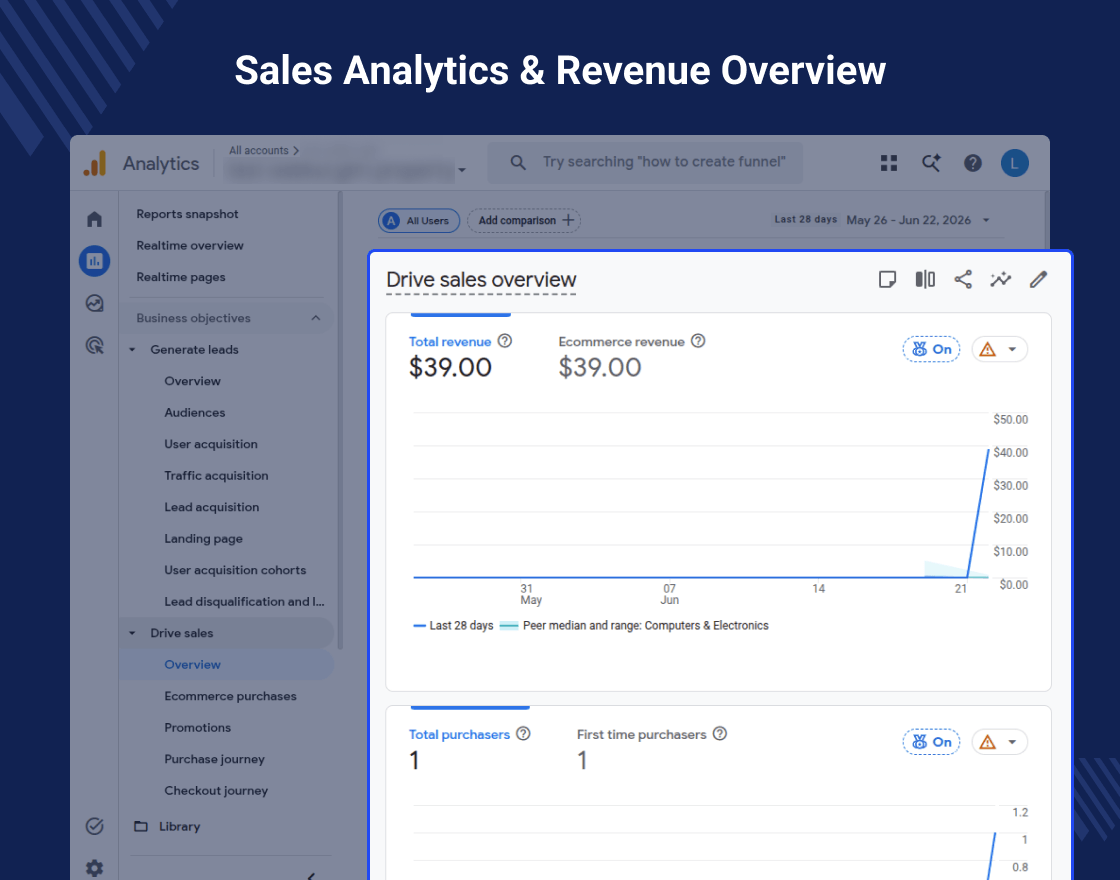Open Reports snapshot in sidebar
Screen dimensions: 1120x880
[x=187, y=214]
